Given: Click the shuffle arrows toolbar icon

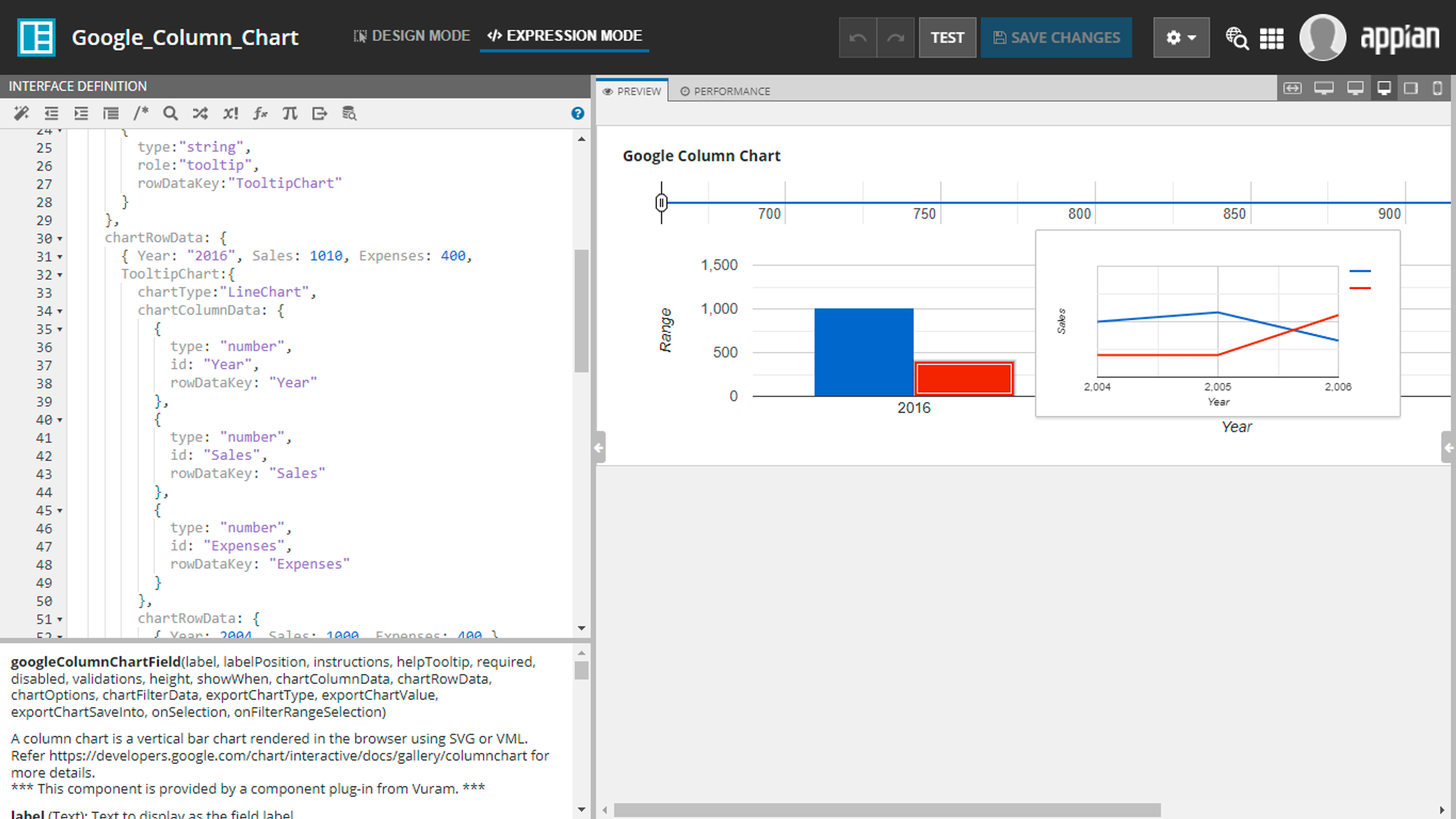Looking at the screenshot, I should pos(200,114).
